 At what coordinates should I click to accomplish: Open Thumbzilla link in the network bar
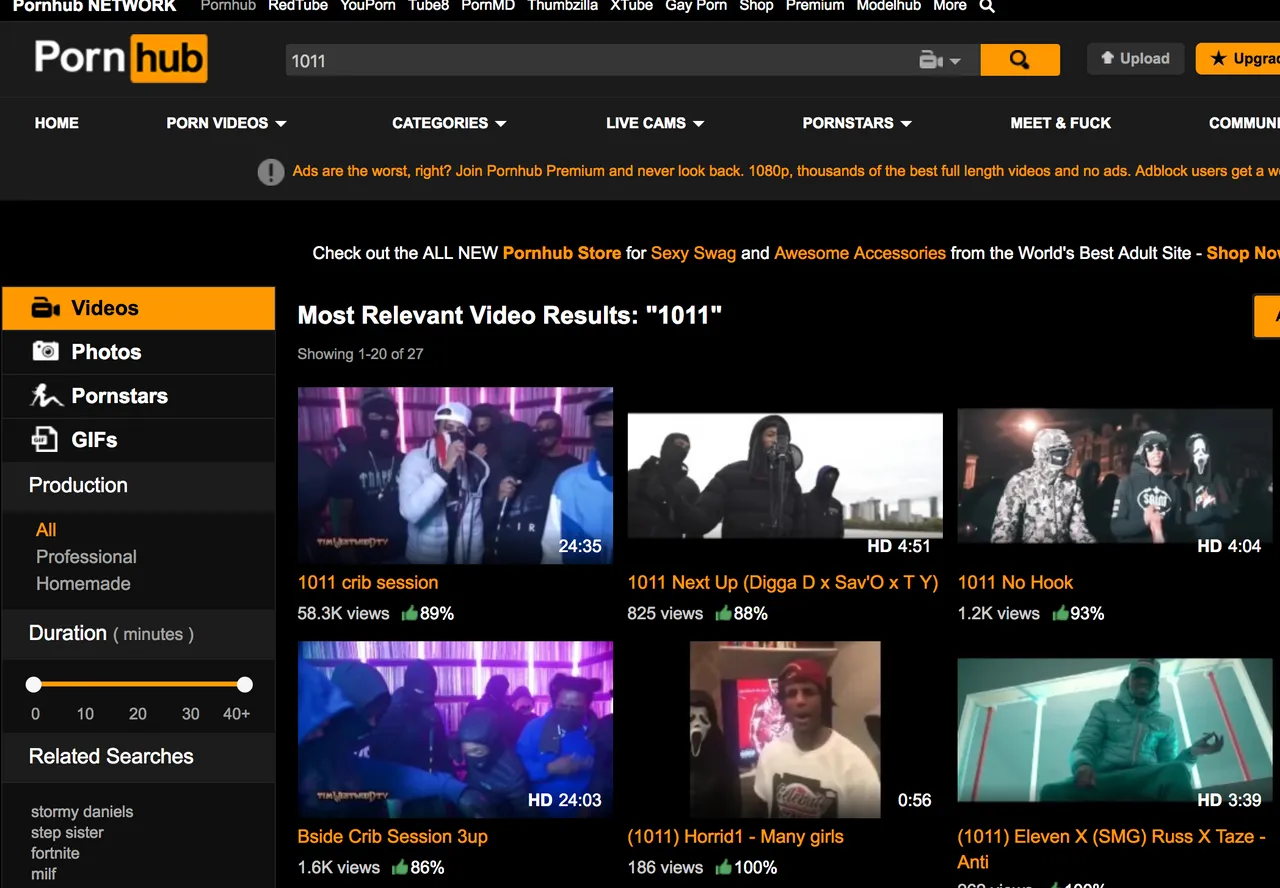(563, 6)
